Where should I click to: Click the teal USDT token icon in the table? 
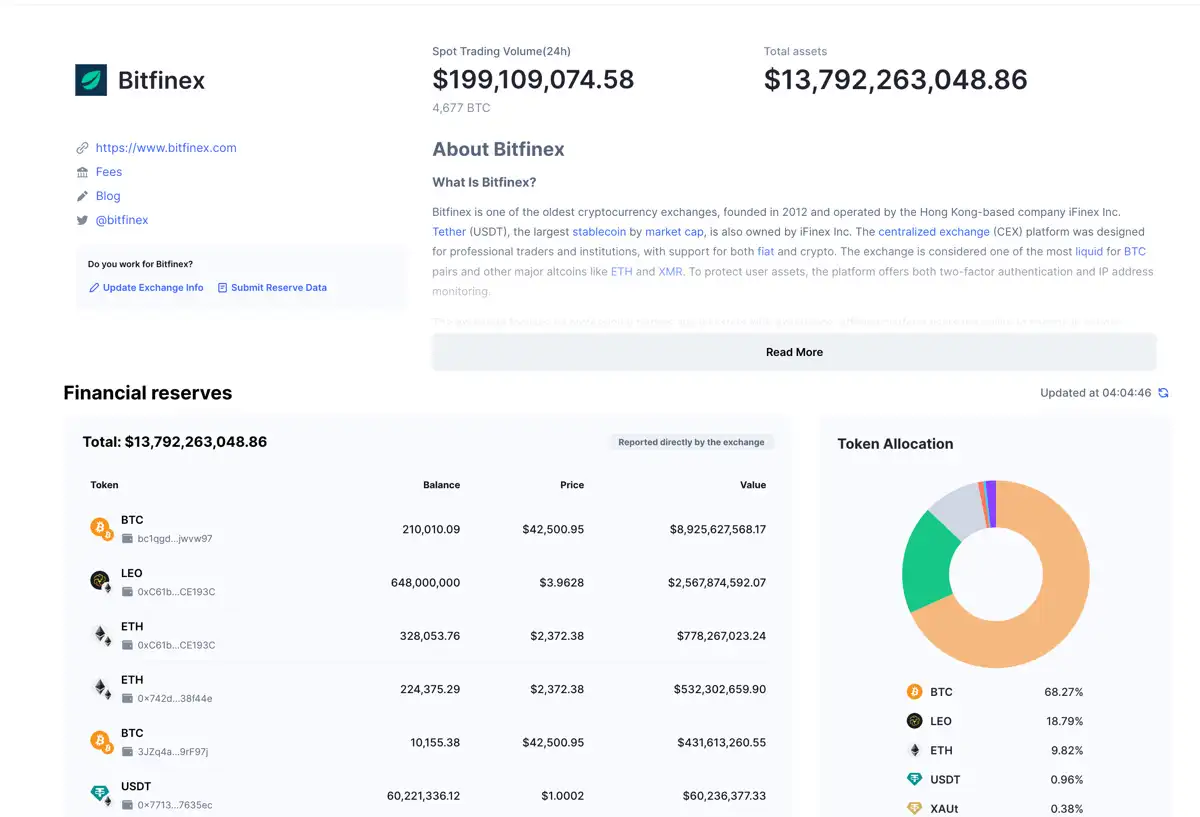click(100, 794)
